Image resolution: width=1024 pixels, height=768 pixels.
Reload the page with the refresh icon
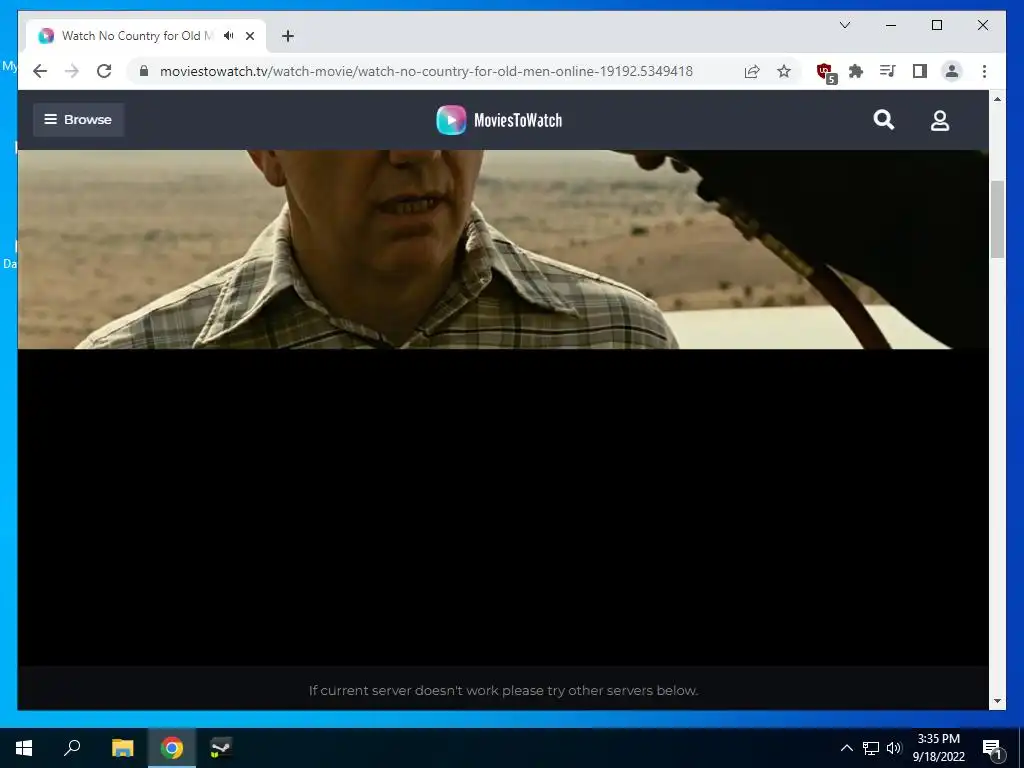pos(104,71)
